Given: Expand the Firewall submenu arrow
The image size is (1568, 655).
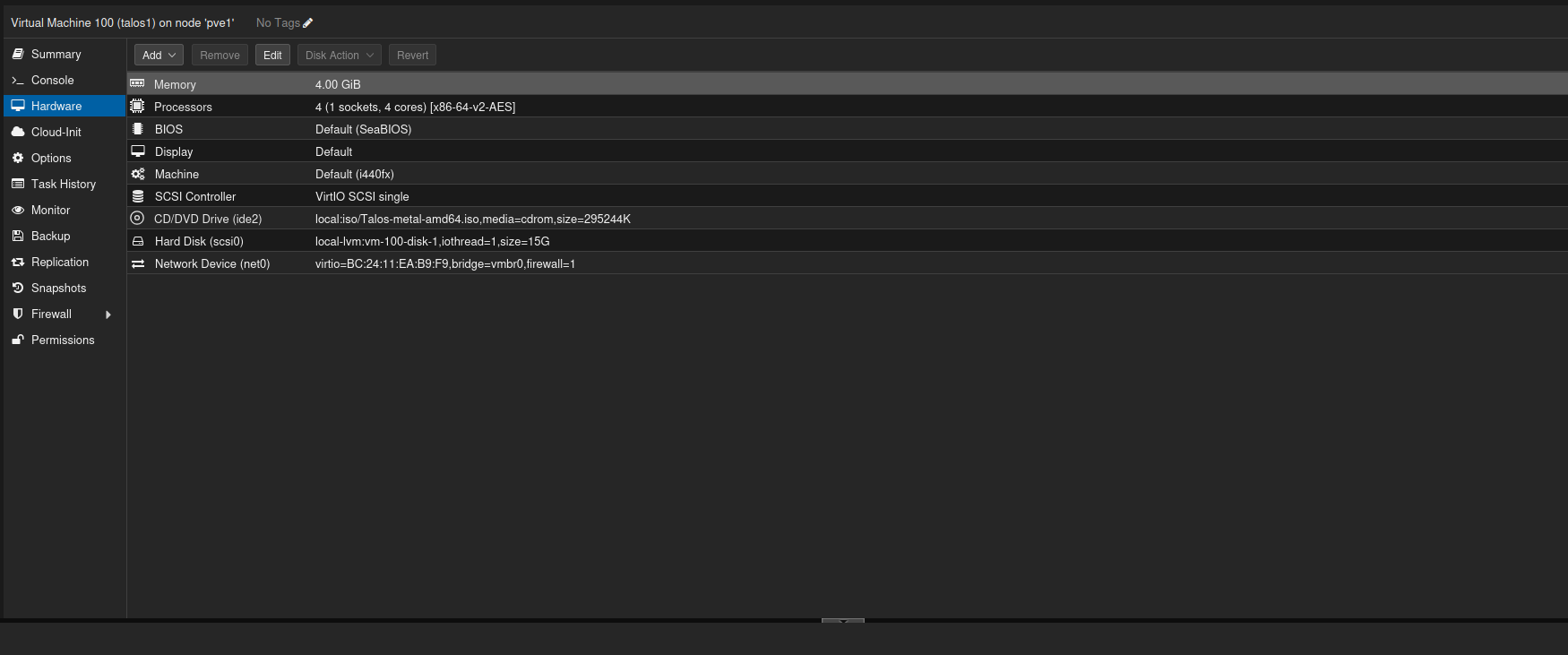Looking at the screenshot, I should point(108,315).
